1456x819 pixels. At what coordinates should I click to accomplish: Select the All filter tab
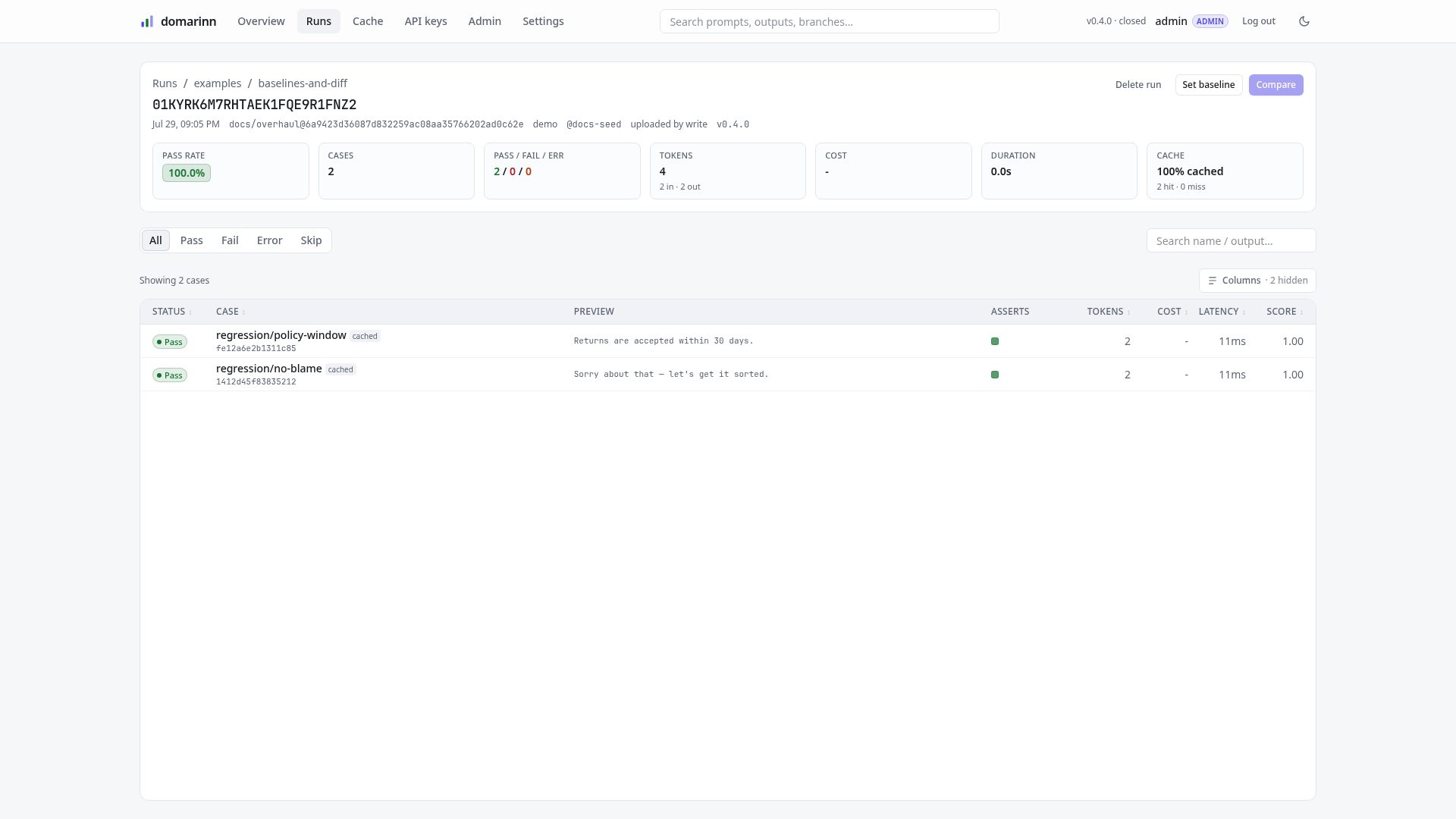coord(155,240)
